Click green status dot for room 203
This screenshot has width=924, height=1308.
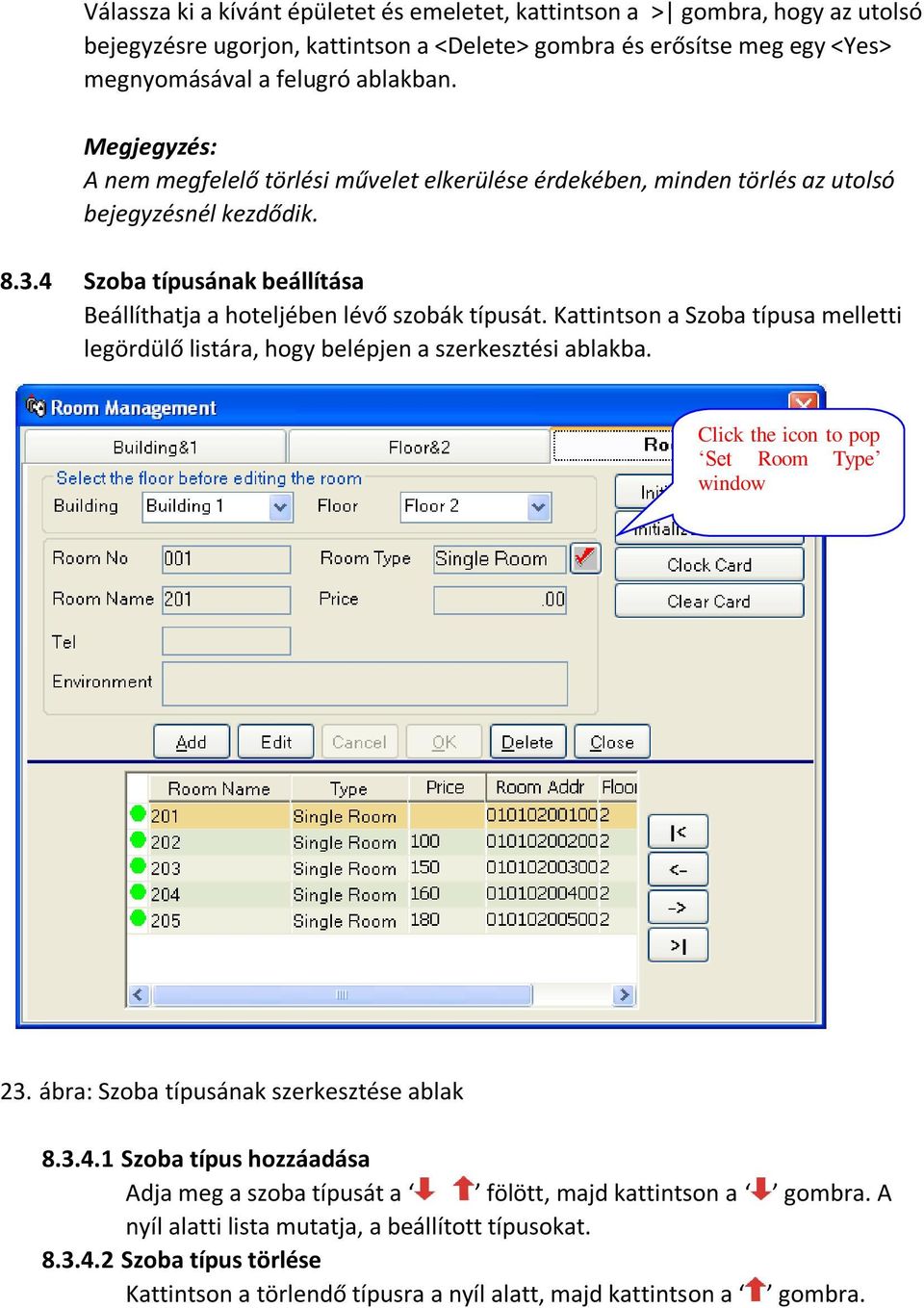pos(138,866)
